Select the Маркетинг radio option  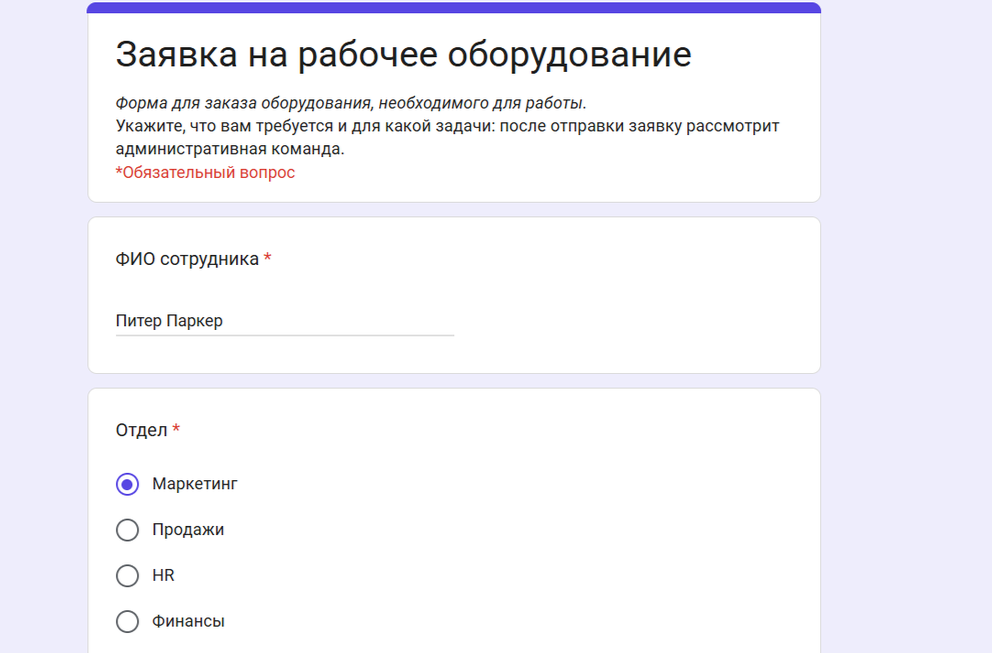(x=127, y=484)
